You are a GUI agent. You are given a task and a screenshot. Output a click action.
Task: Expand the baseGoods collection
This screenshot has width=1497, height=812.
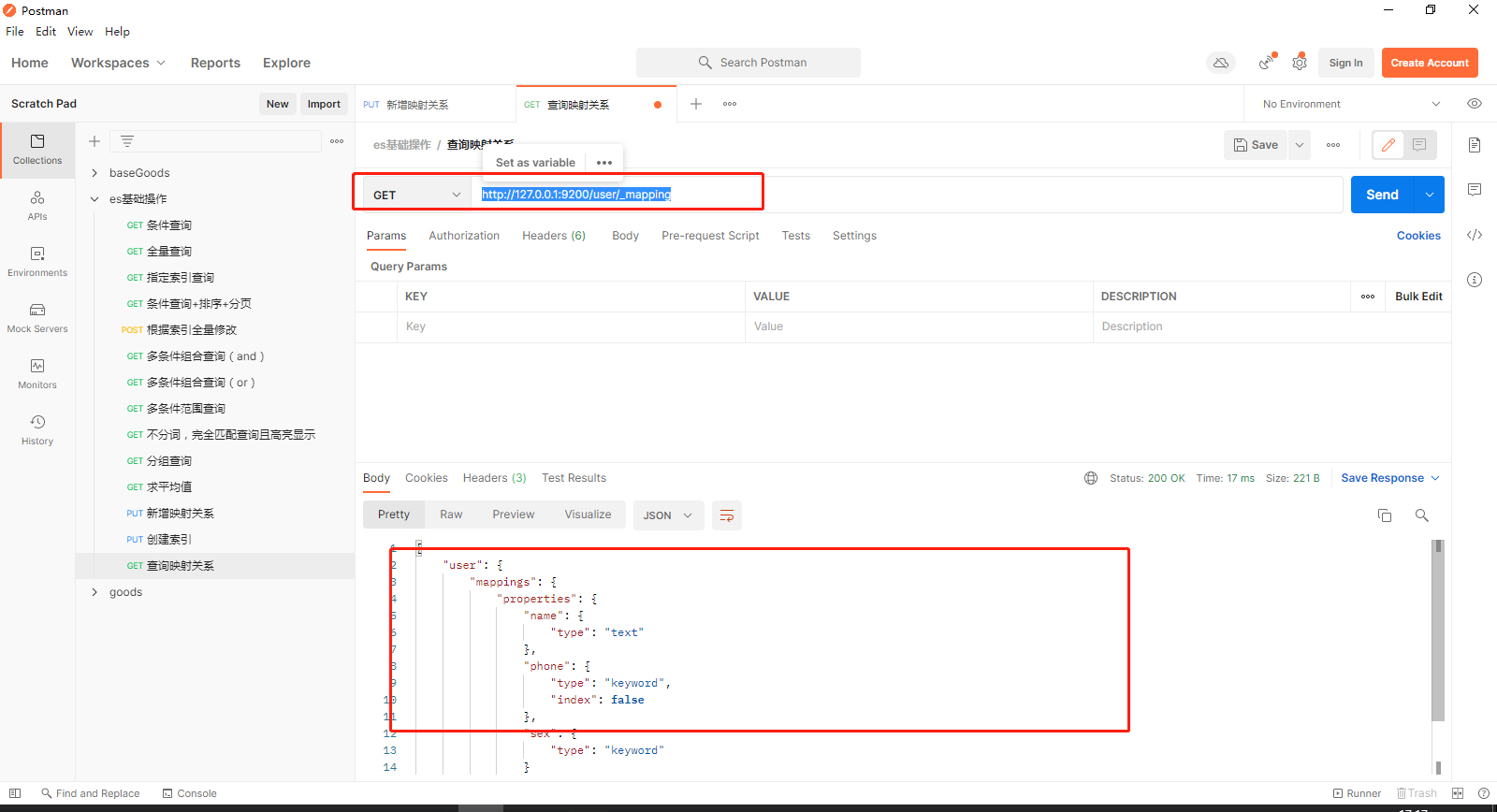94,173
